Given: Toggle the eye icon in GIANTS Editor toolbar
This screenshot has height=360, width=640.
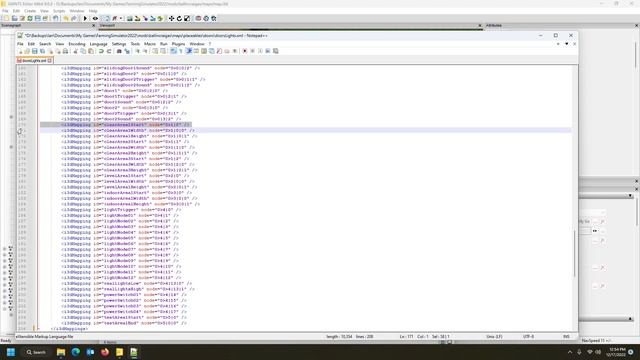Looking at the screenshot, I should [x=95, y=18].
